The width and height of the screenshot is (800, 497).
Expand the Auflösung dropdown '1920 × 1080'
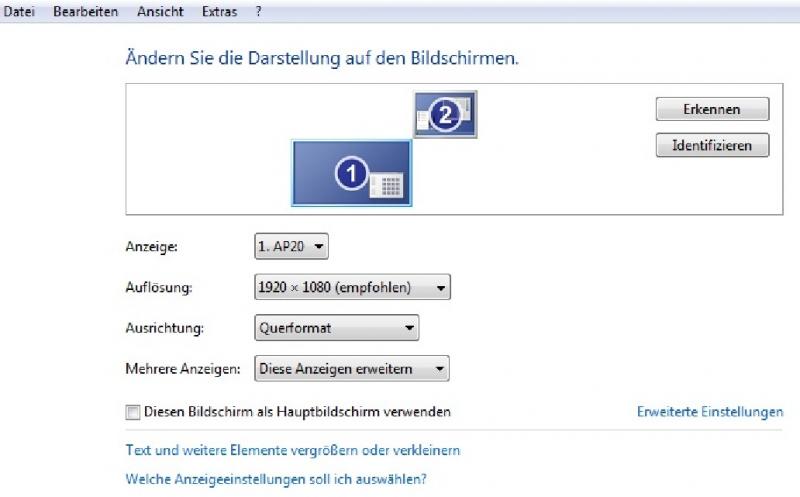point(352,288)
